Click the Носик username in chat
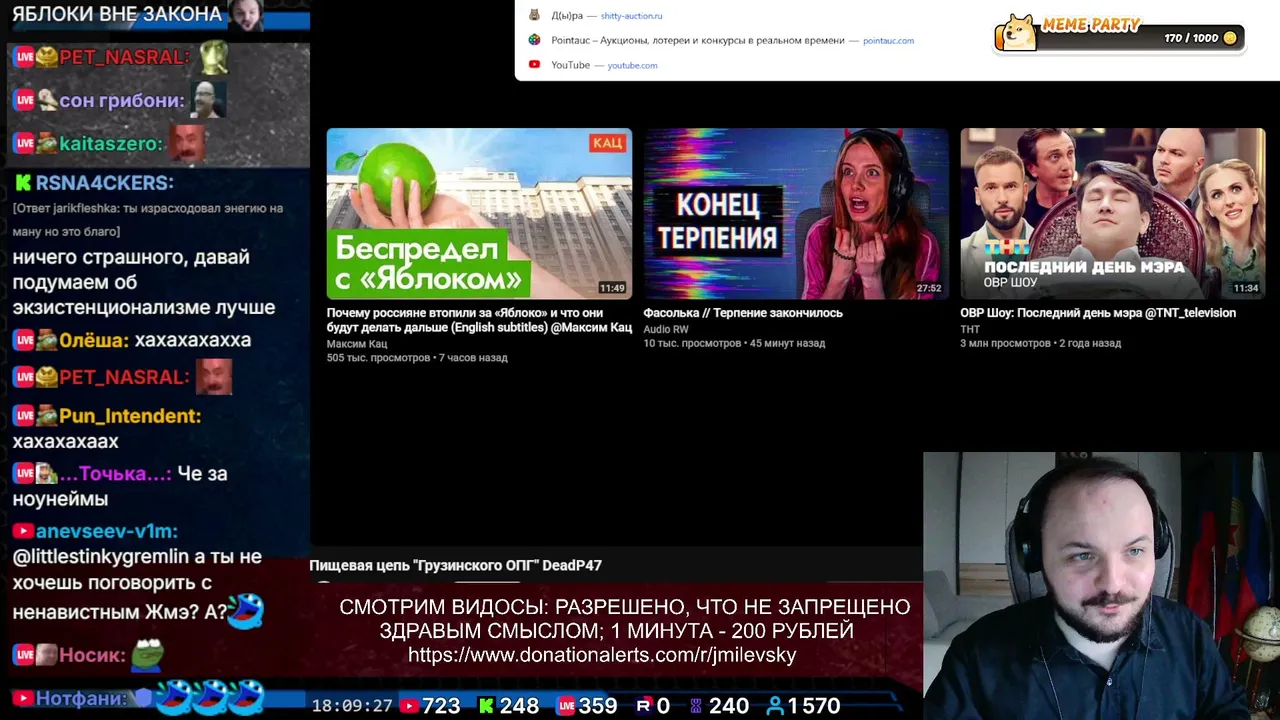 coord(92,656)
